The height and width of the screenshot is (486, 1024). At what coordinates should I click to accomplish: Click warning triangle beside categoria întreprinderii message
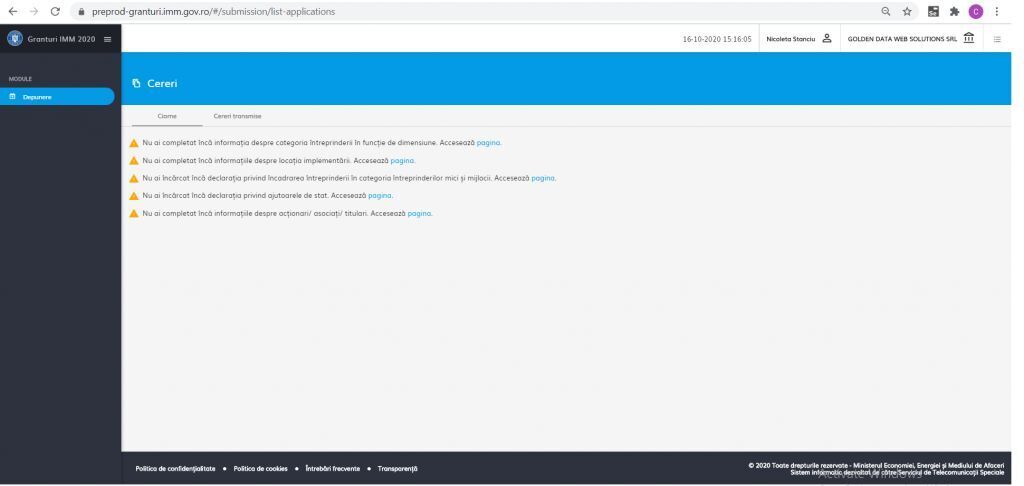tap(134, 143)
